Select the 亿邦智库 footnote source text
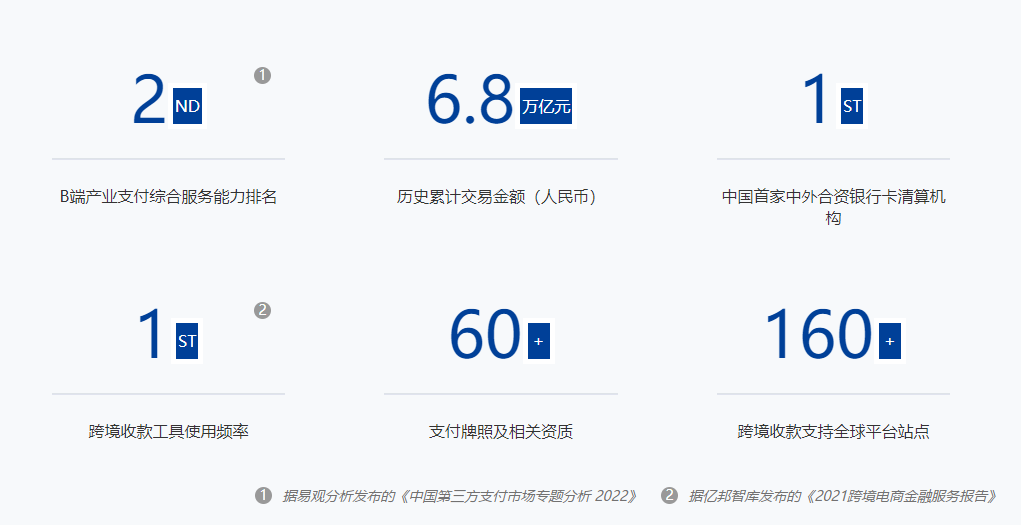Screen dimensions: 1021x525 coord(843,496)
